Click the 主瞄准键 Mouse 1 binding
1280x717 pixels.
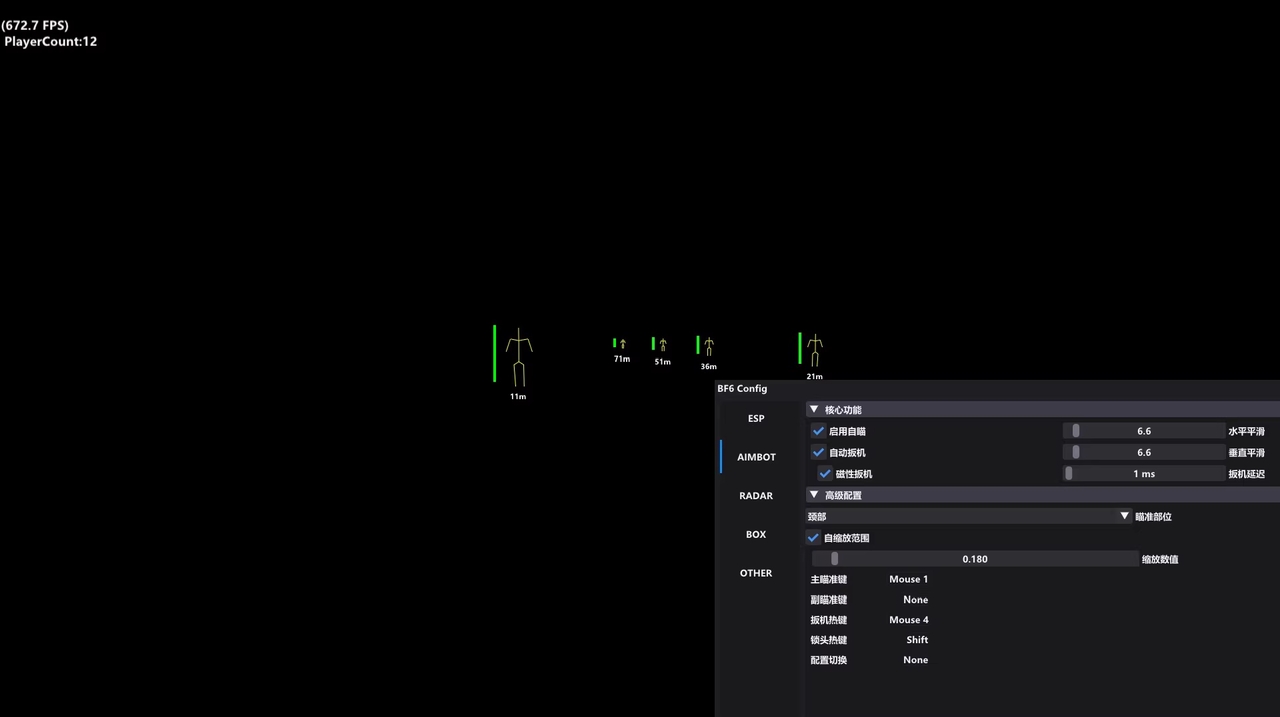tap(908, 580)
